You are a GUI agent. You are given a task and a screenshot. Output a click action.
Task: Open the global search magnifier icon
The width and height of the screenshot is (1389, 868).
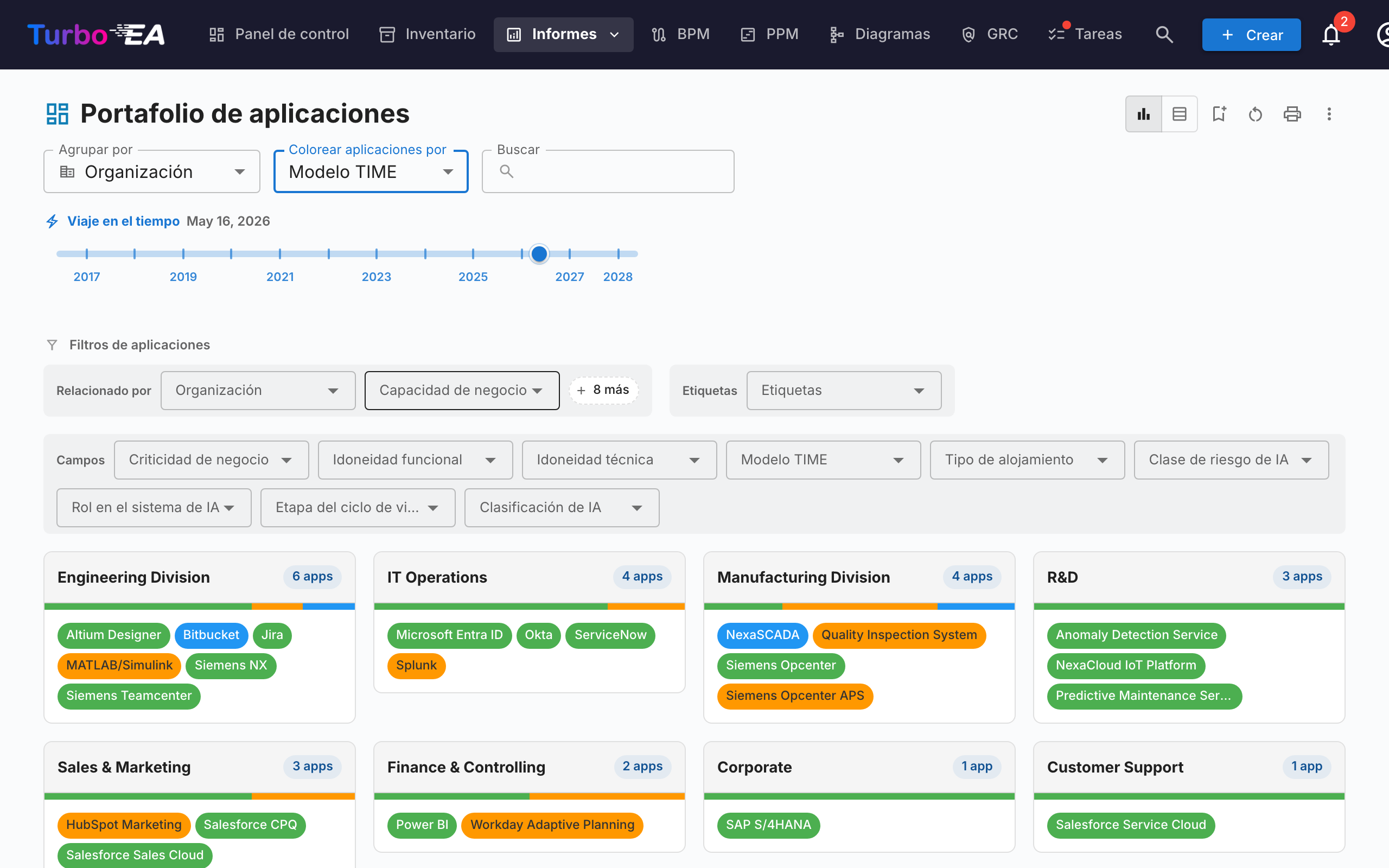(1164, 34)
